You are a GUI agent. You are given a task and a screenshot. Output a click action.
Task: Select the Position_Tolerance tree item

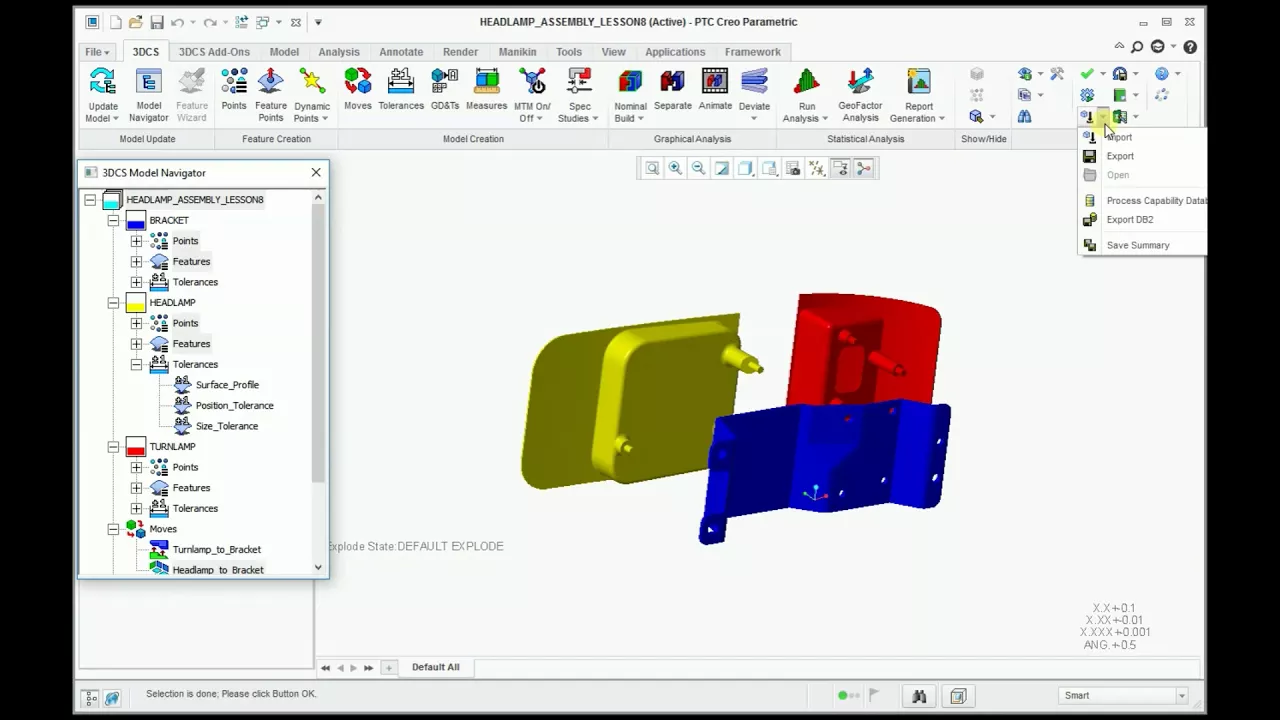pos(234,406)
